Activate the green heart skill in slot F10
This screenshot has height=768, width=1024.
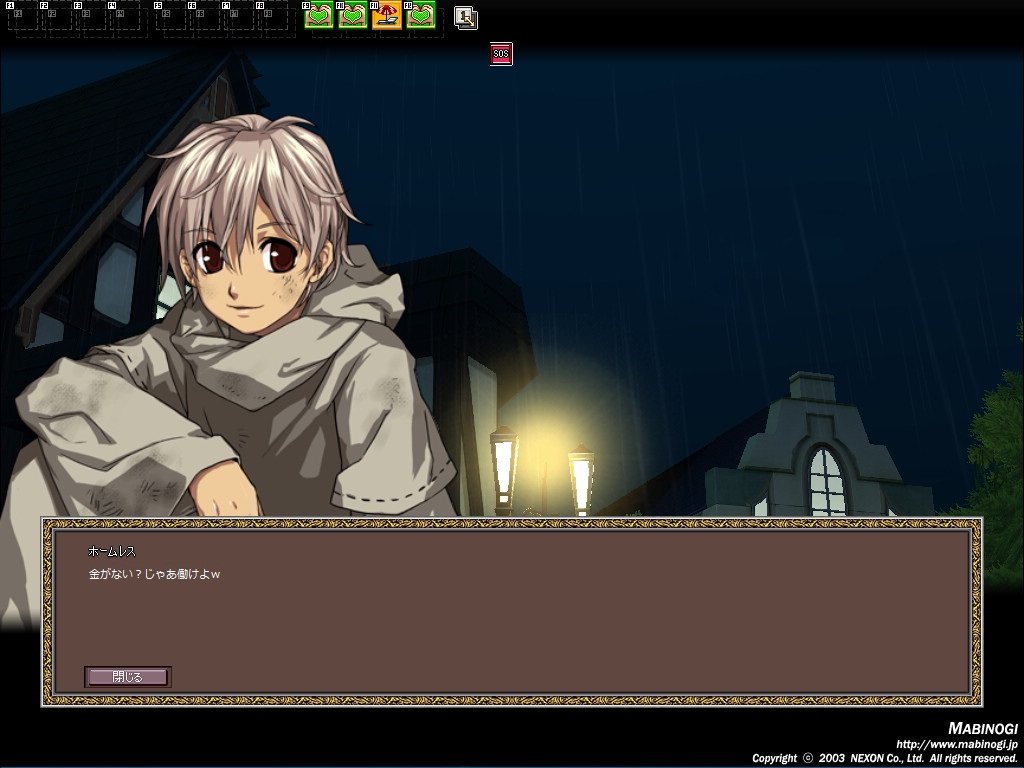[x=353, y=15]
